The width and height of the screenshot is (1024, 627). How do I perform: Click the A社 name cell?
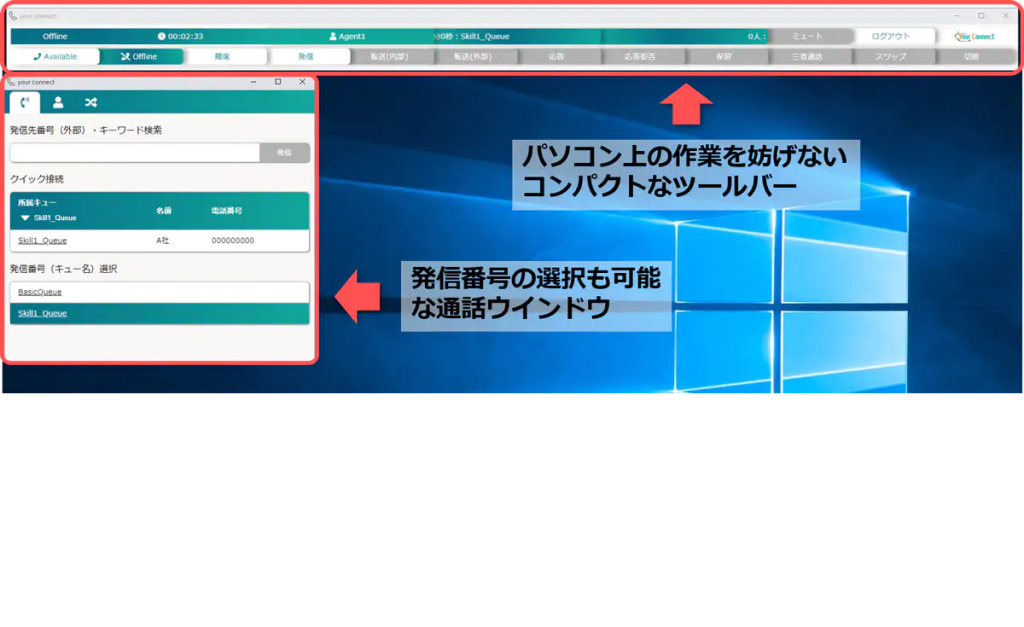point(163,240)
